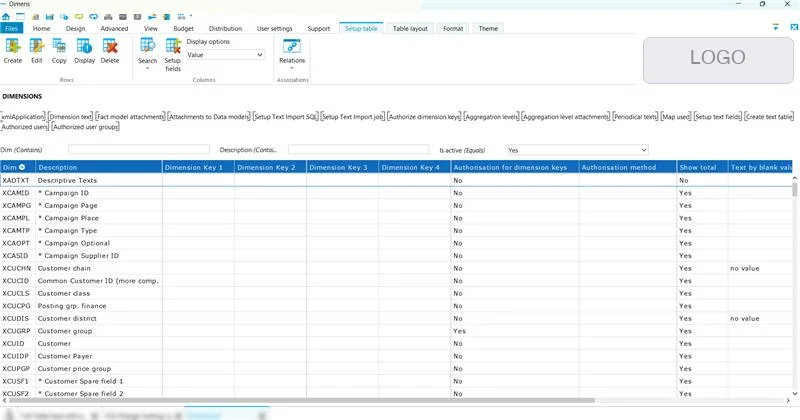800x420 pixels.
Task: Click the Yes authorisation cell for XCUGRP
Action: coord(515,331)
